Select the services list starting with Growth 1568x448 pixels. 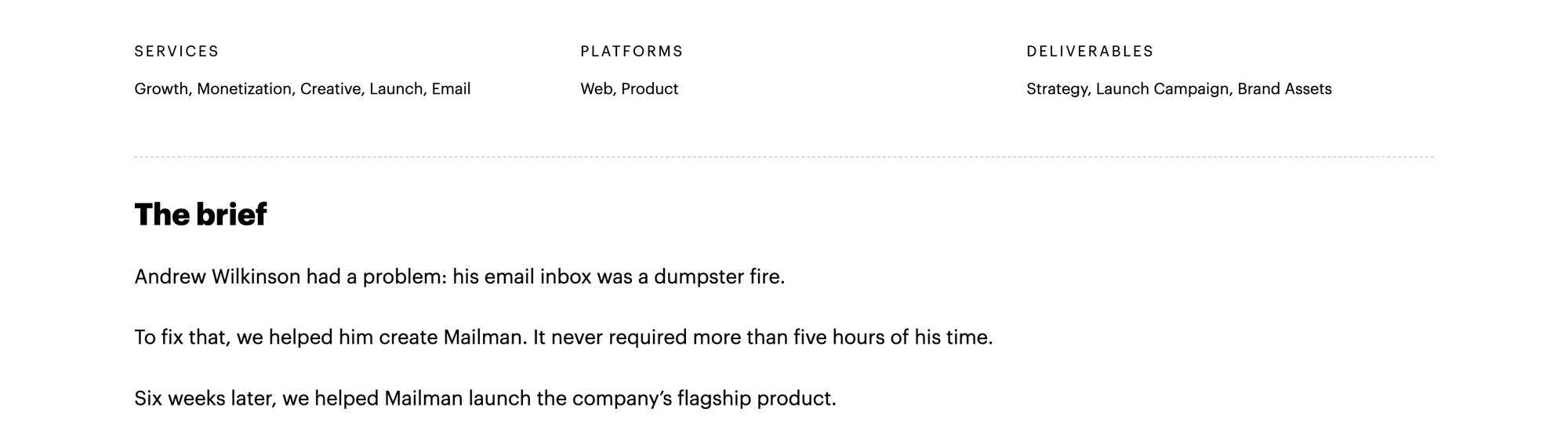[x=303, y=89]
